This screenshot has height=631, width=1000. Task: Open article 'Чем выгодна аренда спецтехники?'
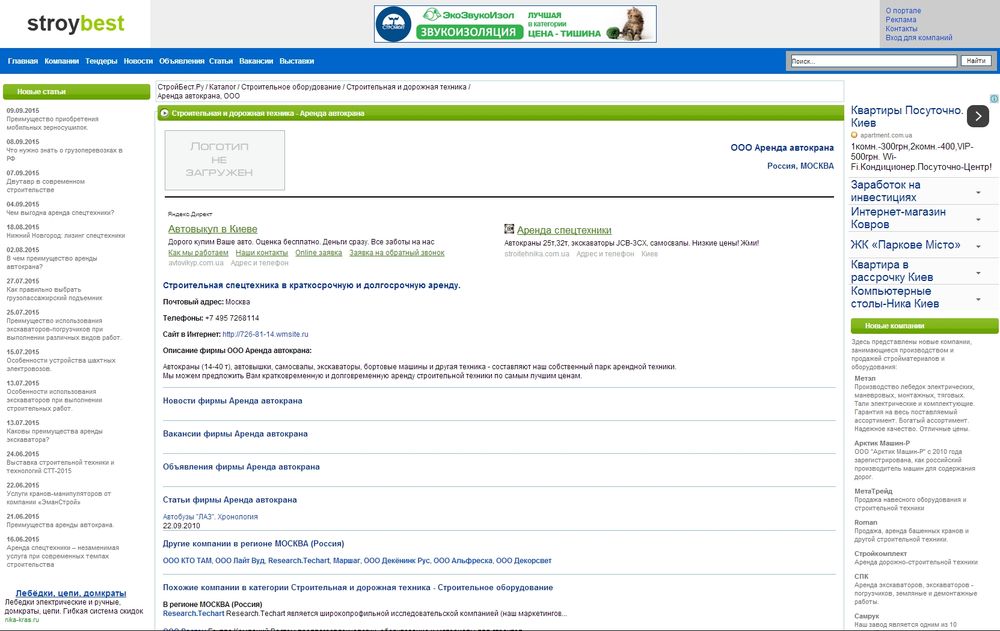click(61, 213)
